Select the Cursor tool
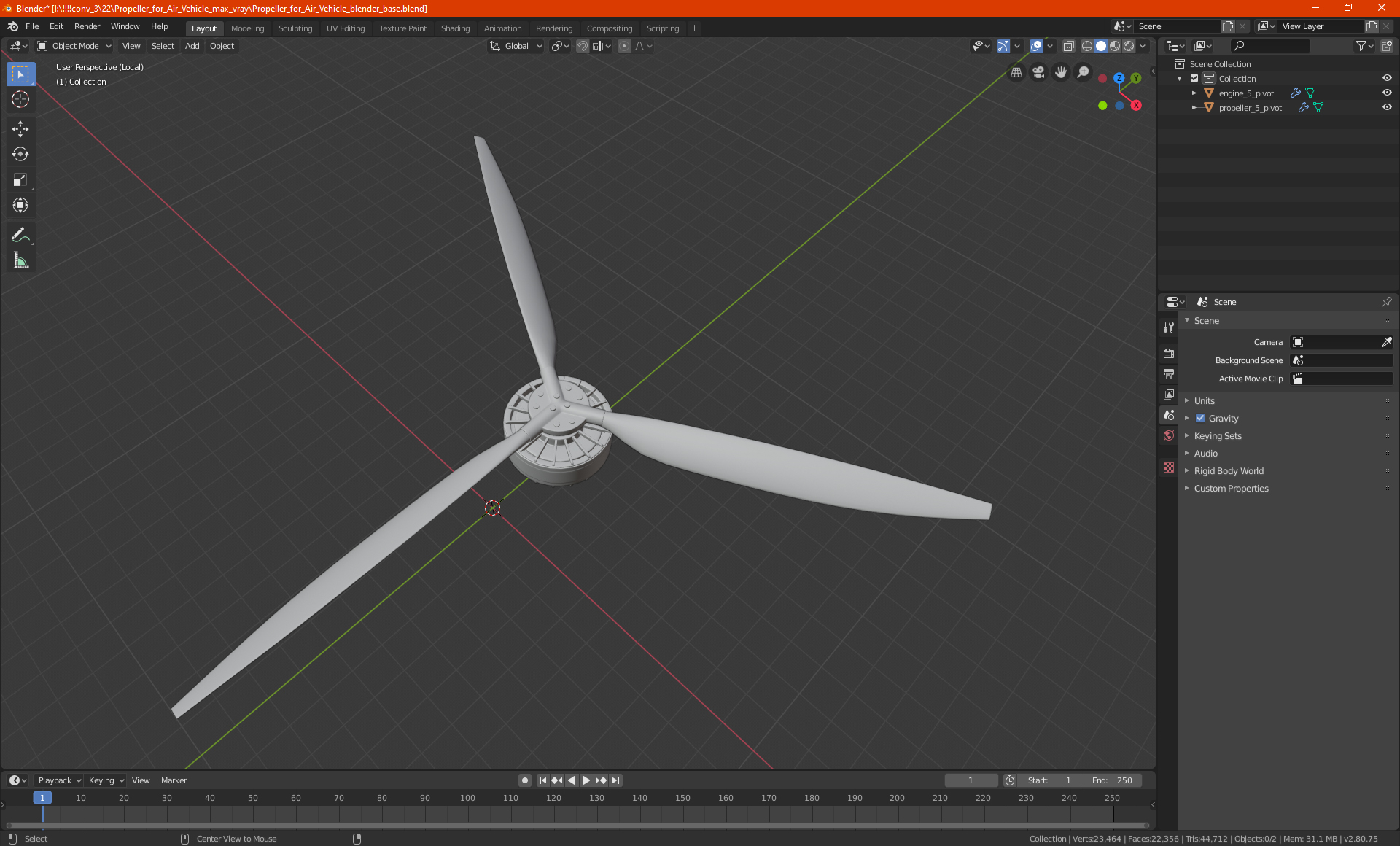Image resolution: width=1400 pixels, height=846 pixels. (20, 99)
